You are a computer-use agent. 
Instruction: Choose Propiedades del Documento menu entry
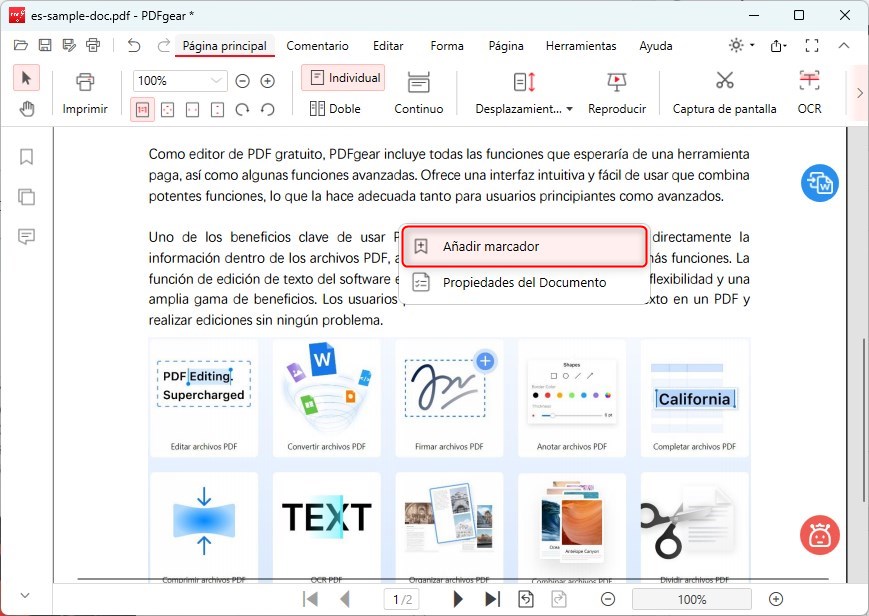coord(524,283)
